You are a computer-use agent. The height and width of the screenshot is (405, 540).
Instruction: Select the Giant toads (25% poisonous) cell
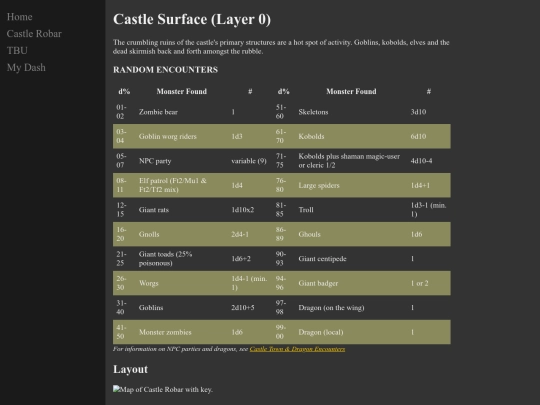182,259
